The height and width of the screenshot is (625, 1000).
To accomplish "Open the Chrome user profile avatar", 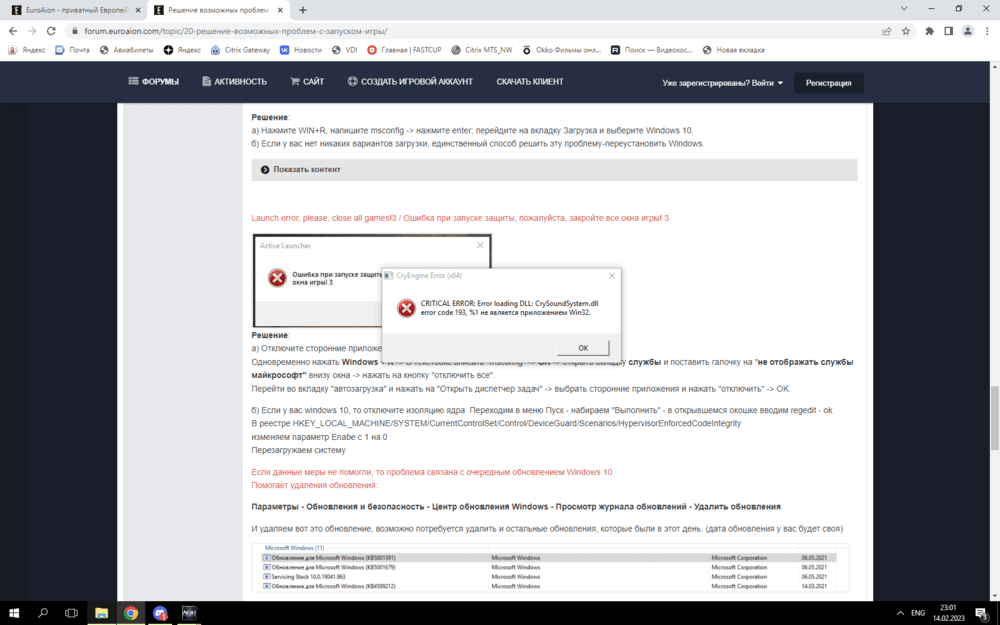I will (967, 31).
